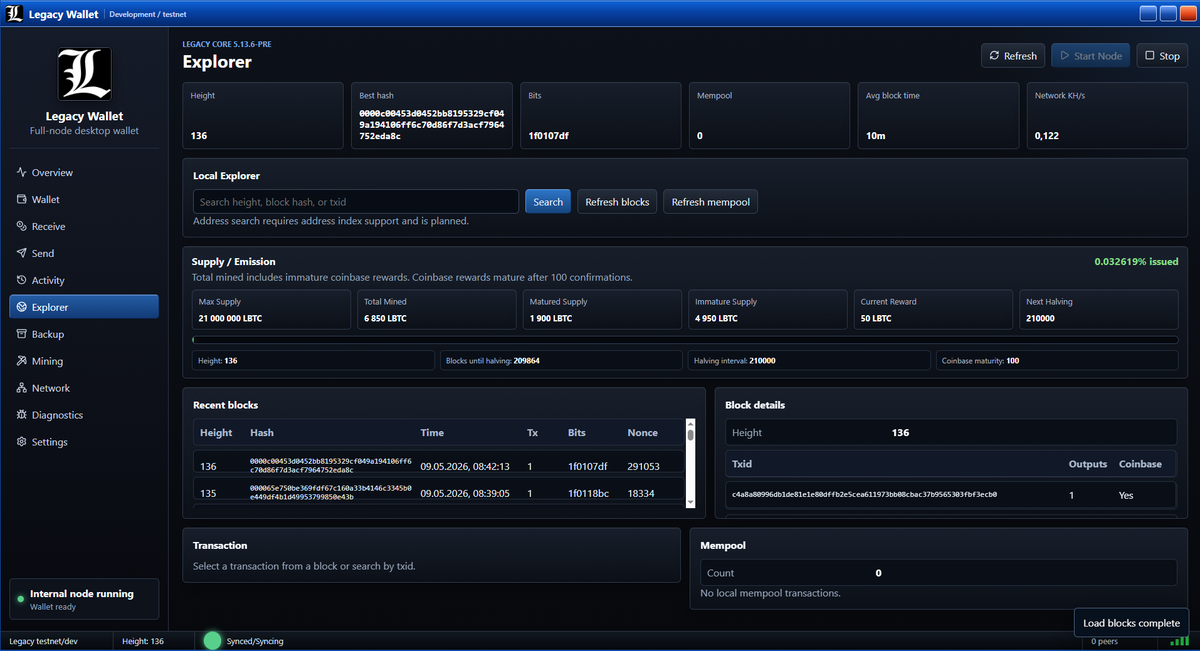Click the Matured Supply 1 900 LBTC card
Image resolution: width=1200 pixels, height=651 pixels.
(x=604, y=310)
